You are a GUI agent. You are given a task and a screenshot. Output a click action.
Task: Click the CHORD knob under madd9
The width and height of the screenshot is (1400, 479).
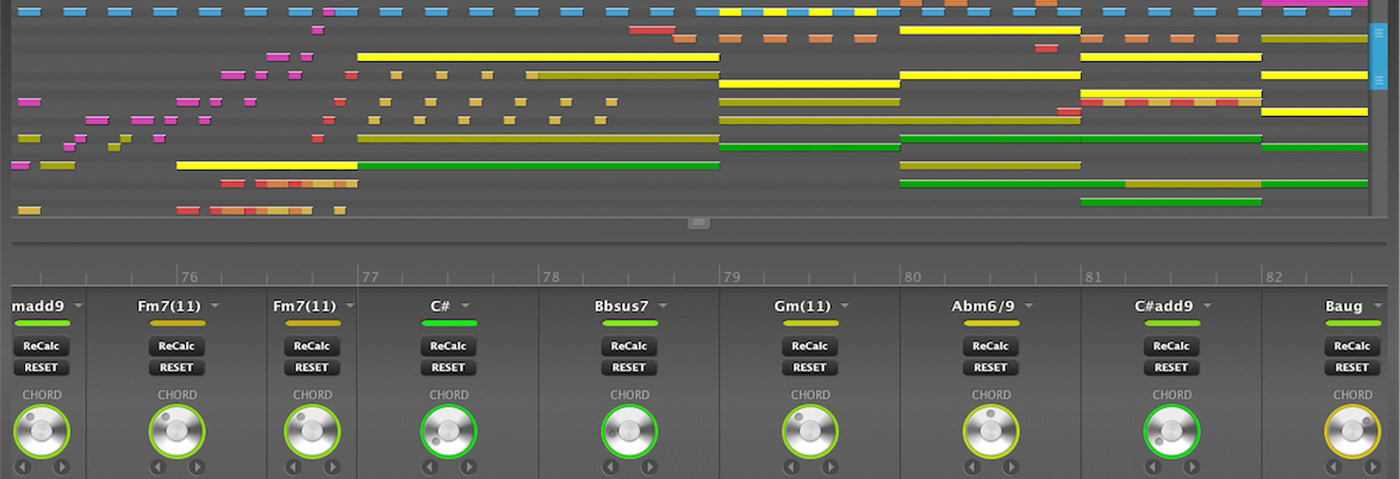(x=42, y=432)
